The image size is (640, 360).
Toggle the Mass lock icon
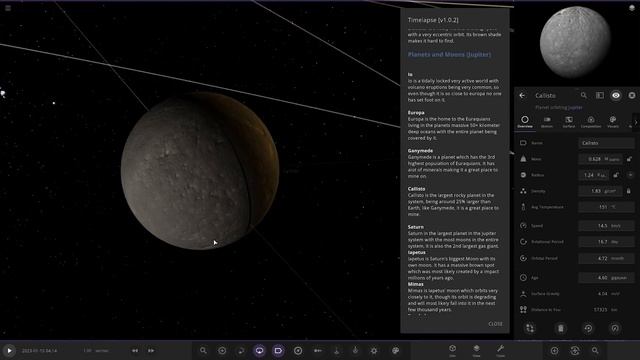tap(629, 159)
